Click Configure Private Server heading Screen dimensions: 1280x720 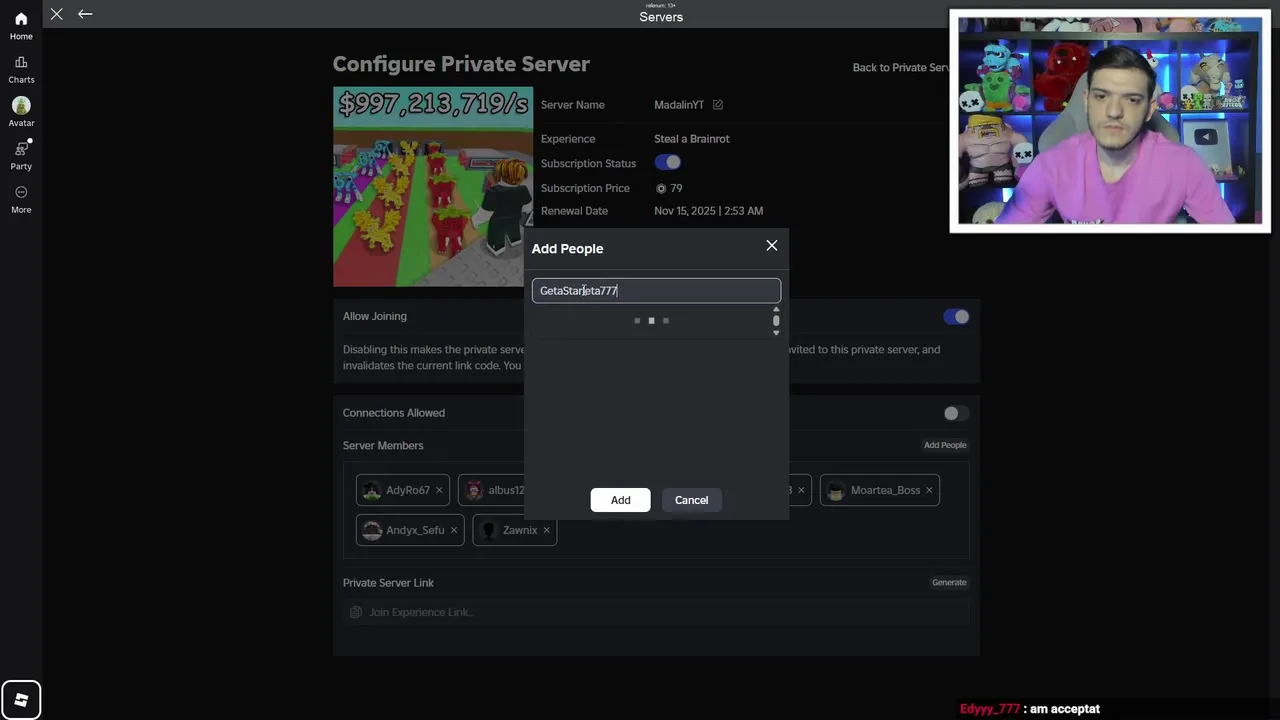click(x=461, y=64)
